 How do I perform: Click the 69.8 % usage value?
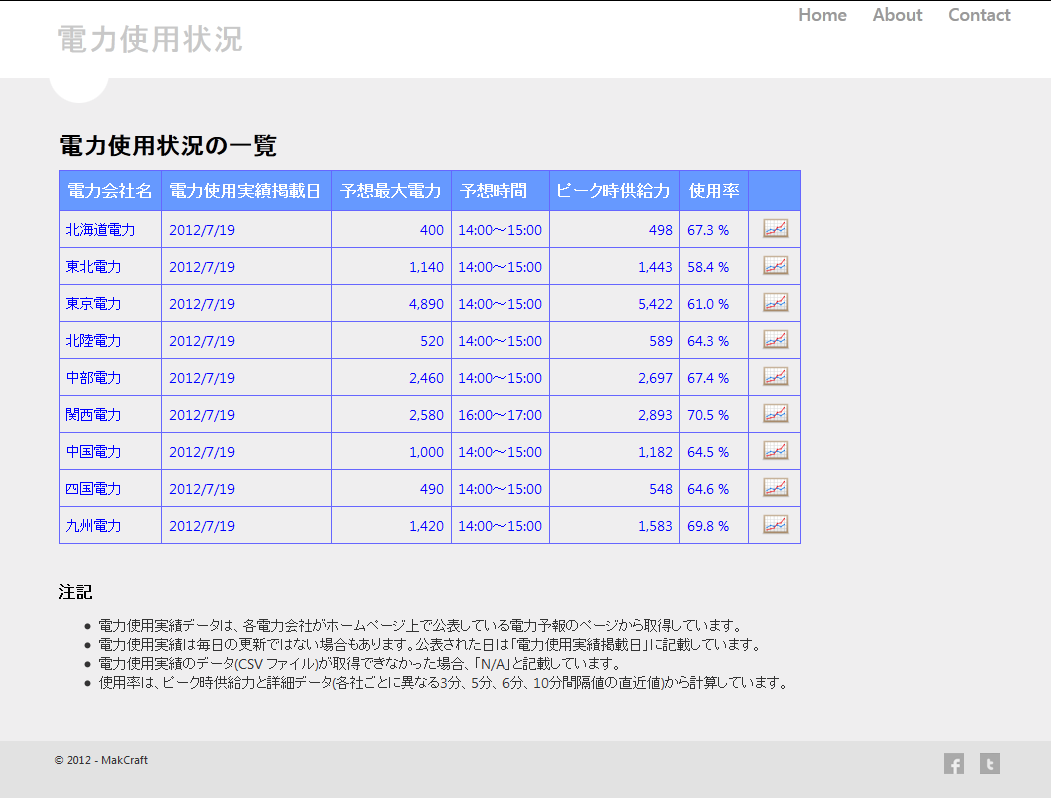[708, 526]
